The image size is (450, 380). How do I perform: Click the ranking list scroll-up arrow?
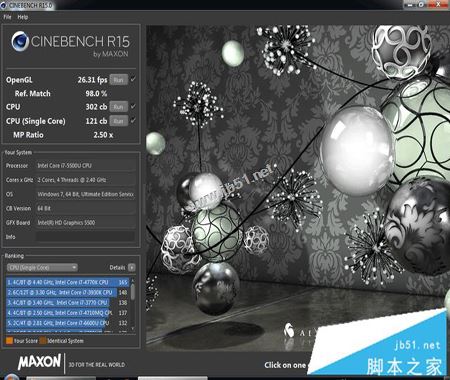(133, 280)
